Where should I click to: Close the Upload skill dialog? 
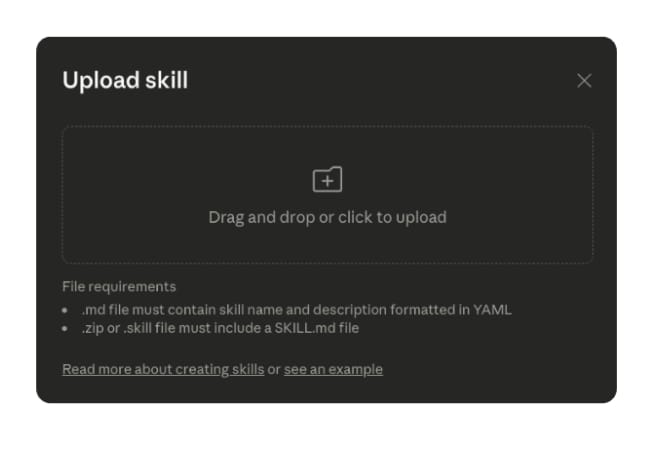[584, 81]
